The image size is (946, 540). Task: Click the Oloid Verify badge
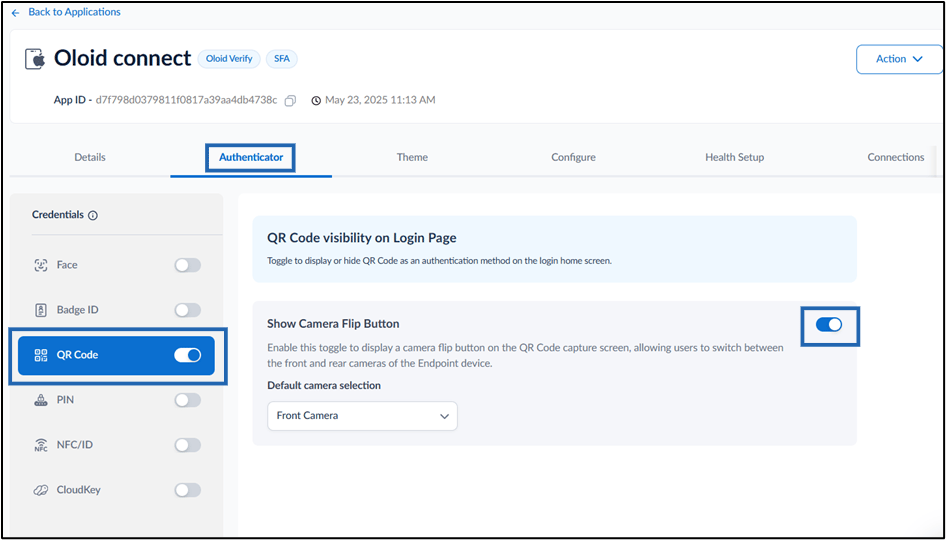pyautogui.click(x=229, y=59)
